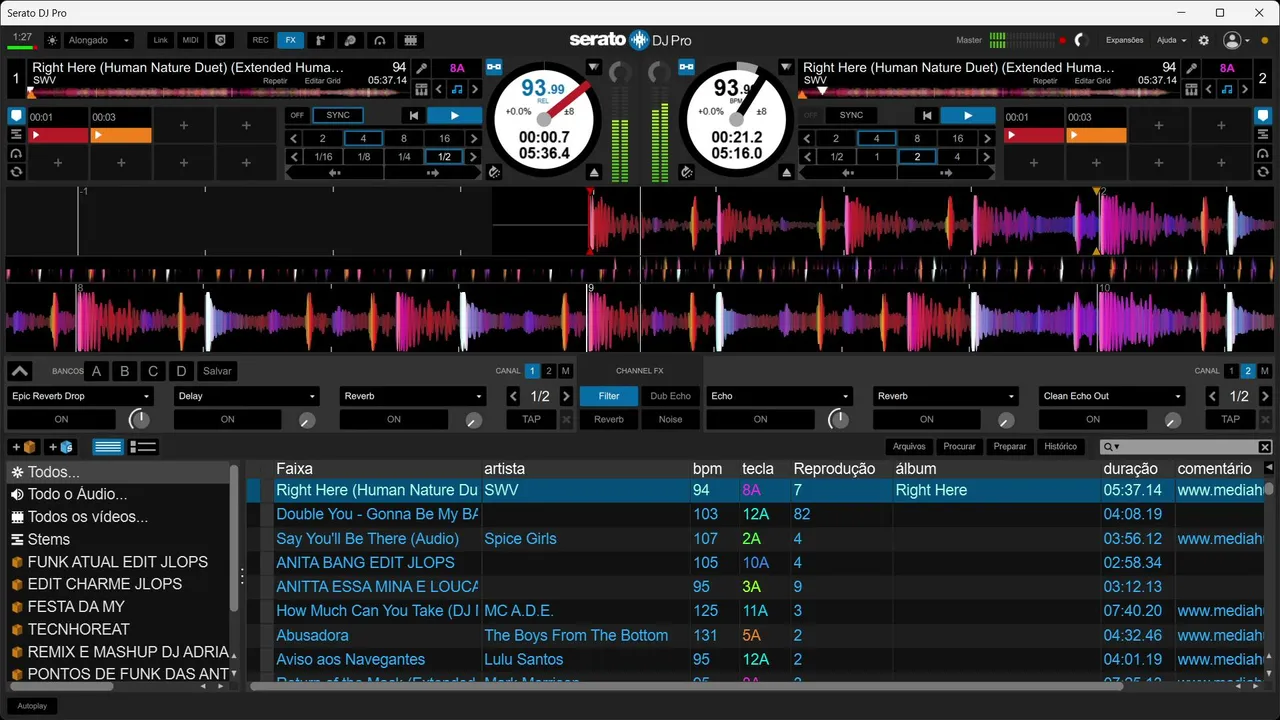Click deck 1 slip mode icon below platter
Screen dimensions: 1280x720
(x=494, y=172)
